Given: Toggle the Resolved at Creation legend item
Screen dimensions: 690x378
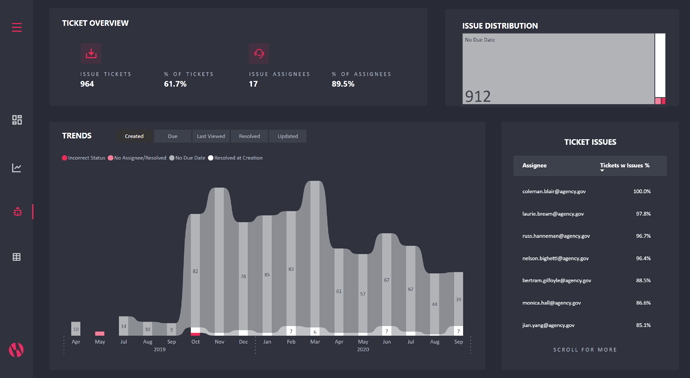Looking at the screenshot, I should [x=235, y=158].
